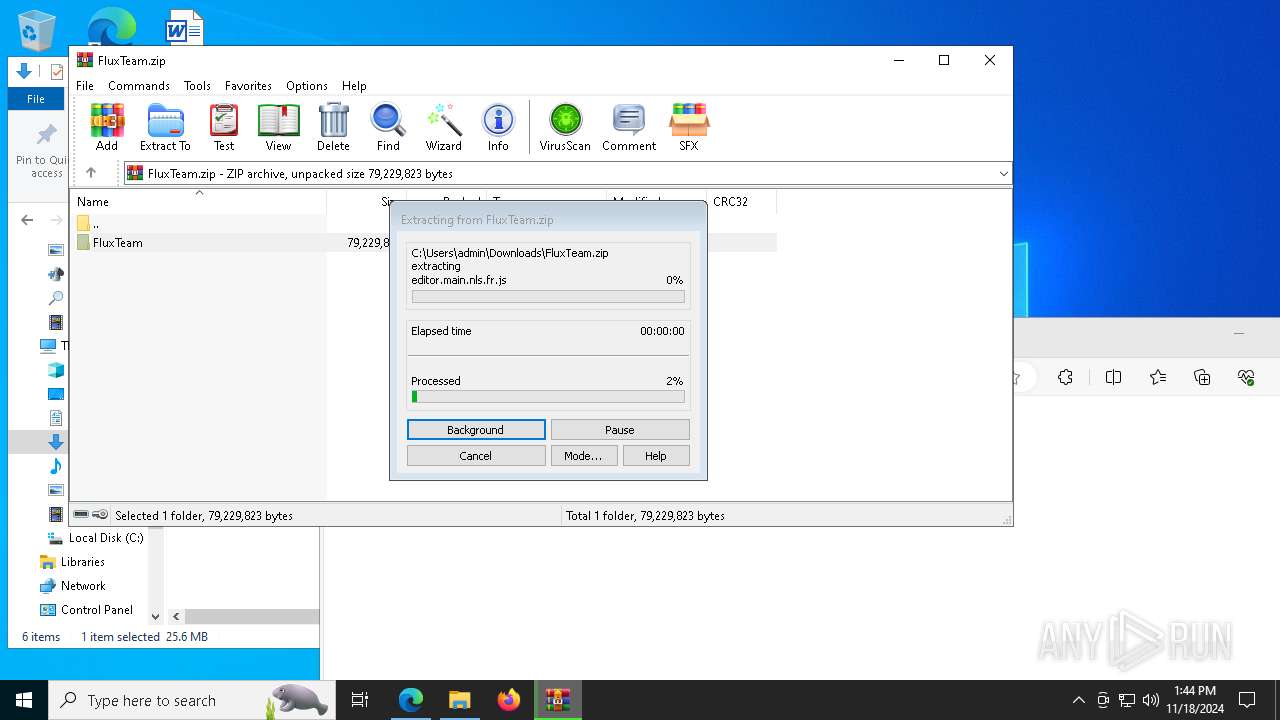The width and height of the screenshot is (1280, 720).
Task: Open the Extract To tool
Action: (x=165, y=127)
